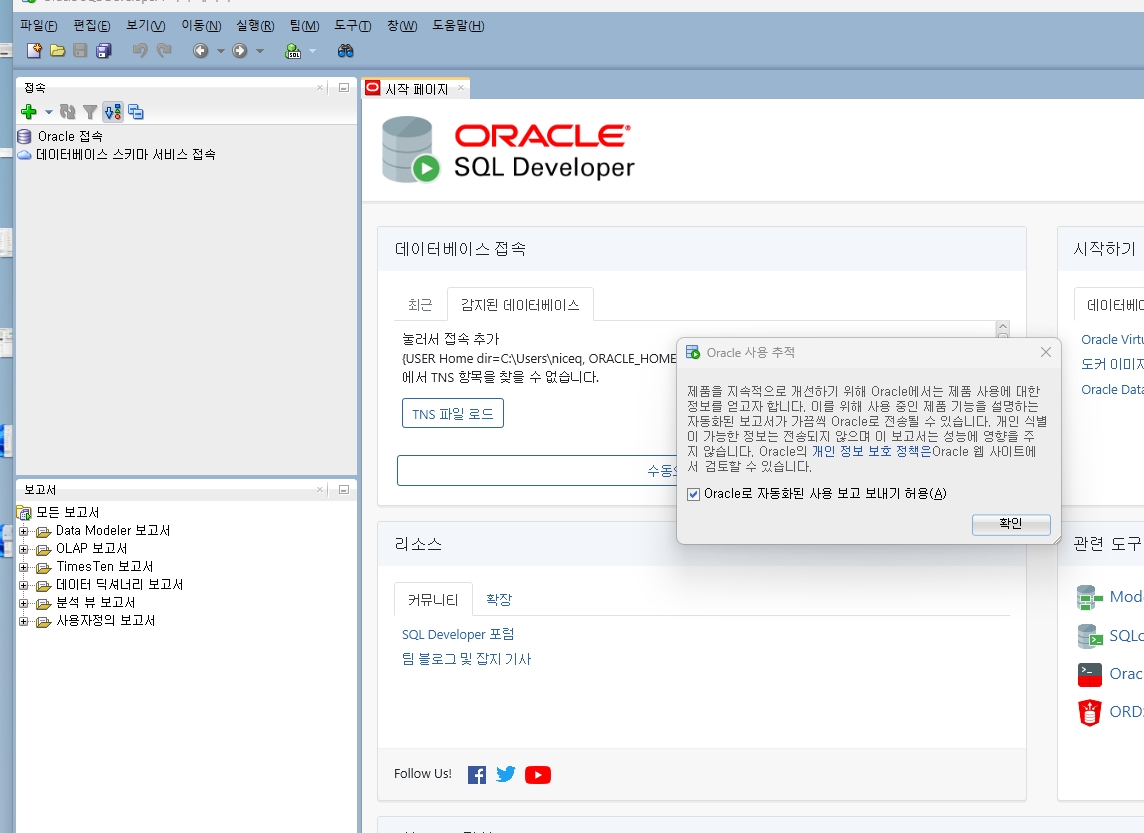Image resolution: width=1144 pixels, height=833 pixels.
Task: Close the 시작 페이지 tab
Action: click(x=460, y=88)
